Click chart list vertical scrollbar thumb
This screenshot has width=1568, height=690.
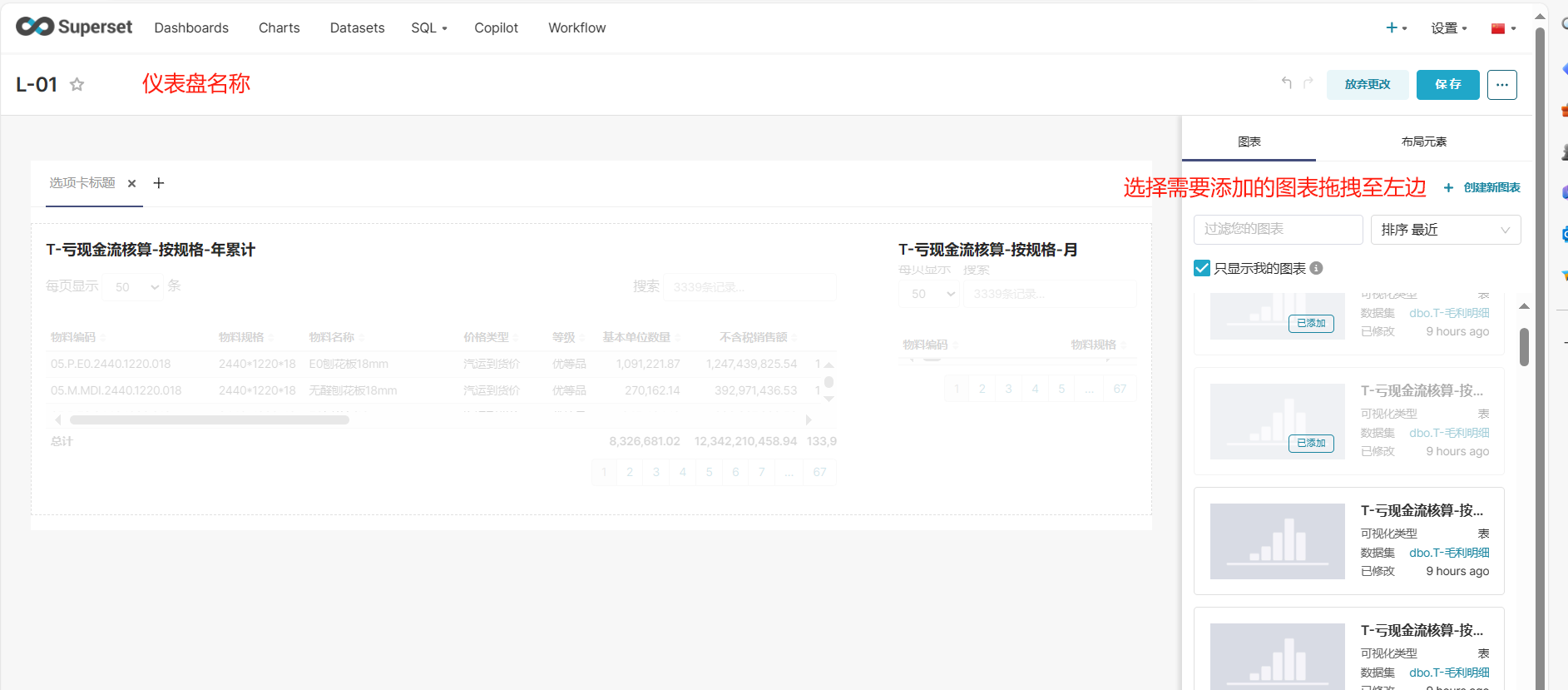pyautogui.click(x=1524, y=347)
